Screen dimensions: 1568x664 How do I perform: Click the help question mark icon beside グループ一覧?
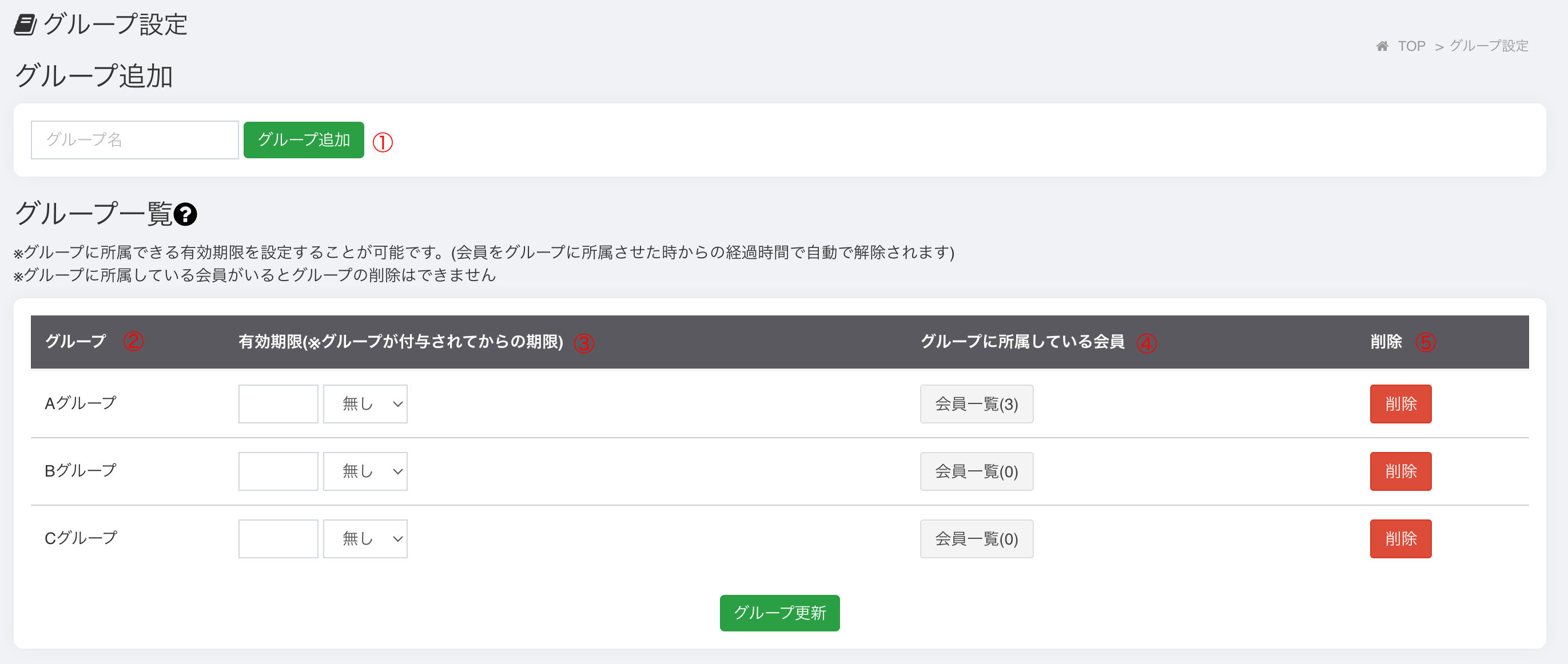(x=185, y=214)
